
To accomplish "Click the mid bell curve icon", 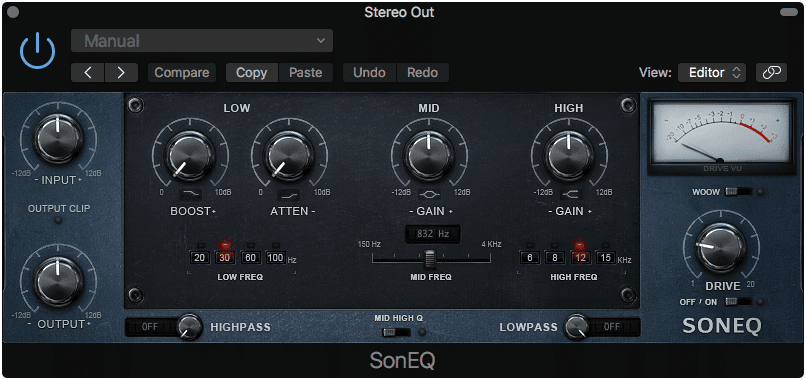I will [x=430, y=194].
